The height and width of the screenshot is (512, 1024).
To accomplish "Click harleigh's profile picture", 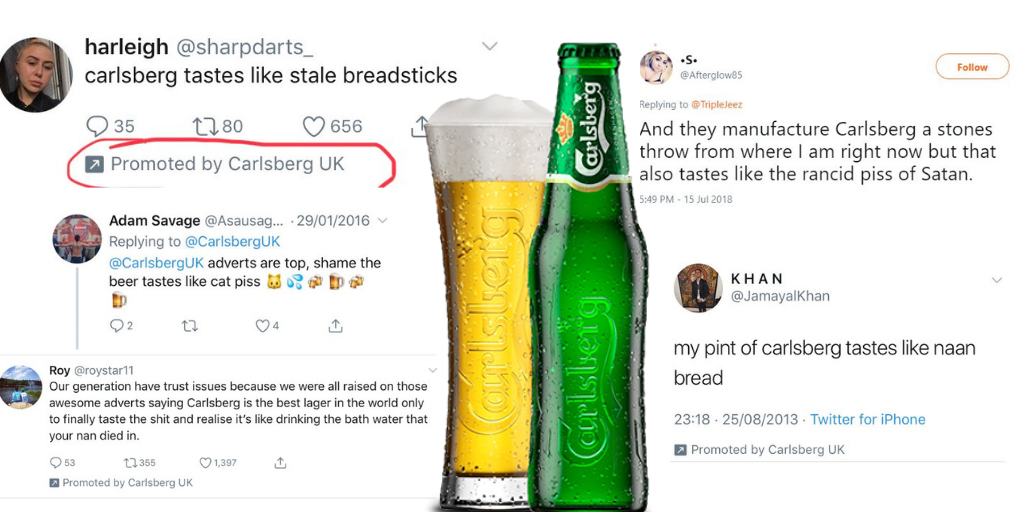I will (x=35, y=76).
